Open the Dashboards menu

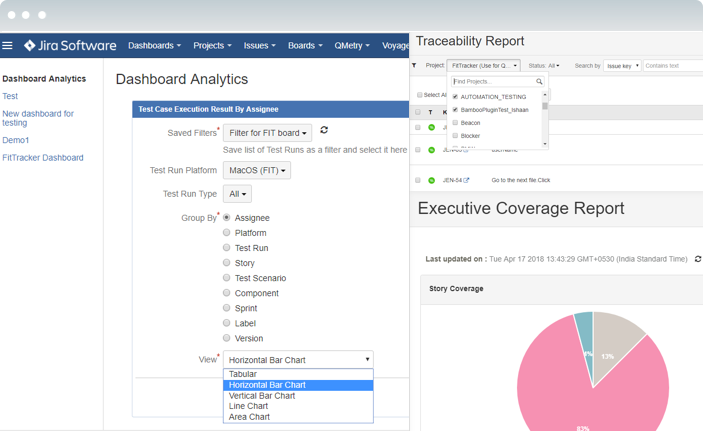(x=155, y=45)
